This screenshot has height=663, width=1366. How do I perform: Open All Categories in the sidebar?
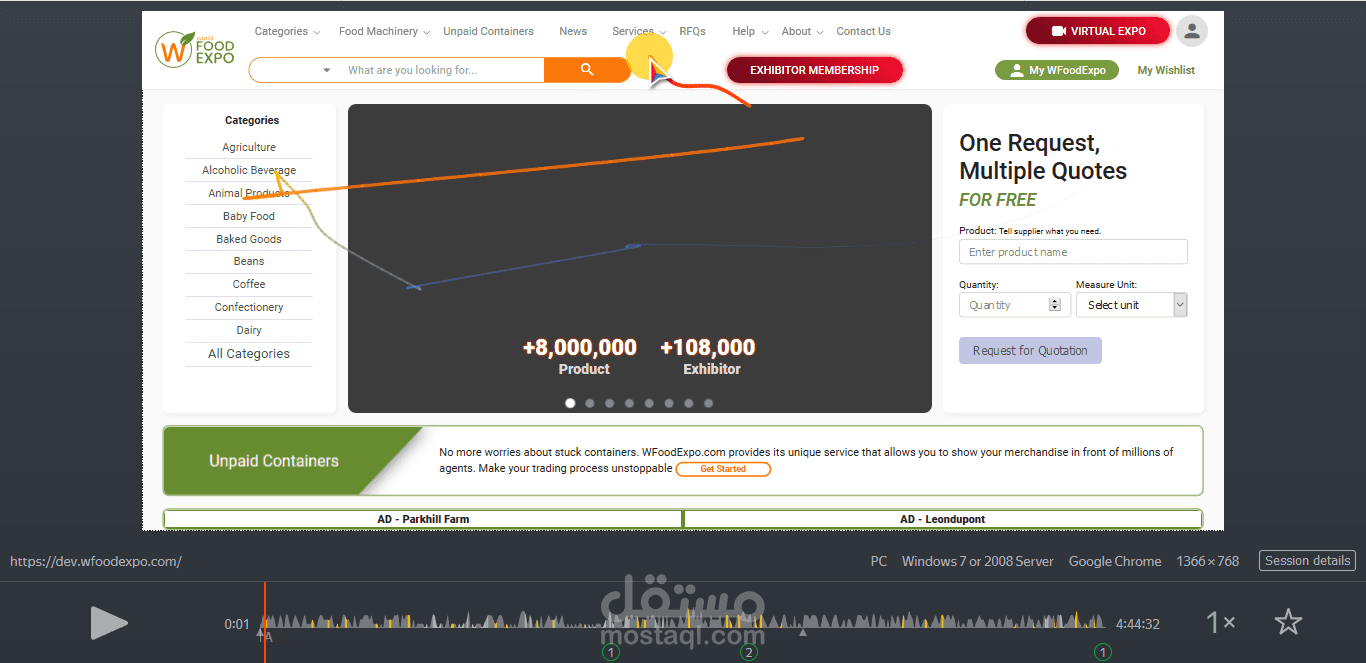click(x=249, y=354)
